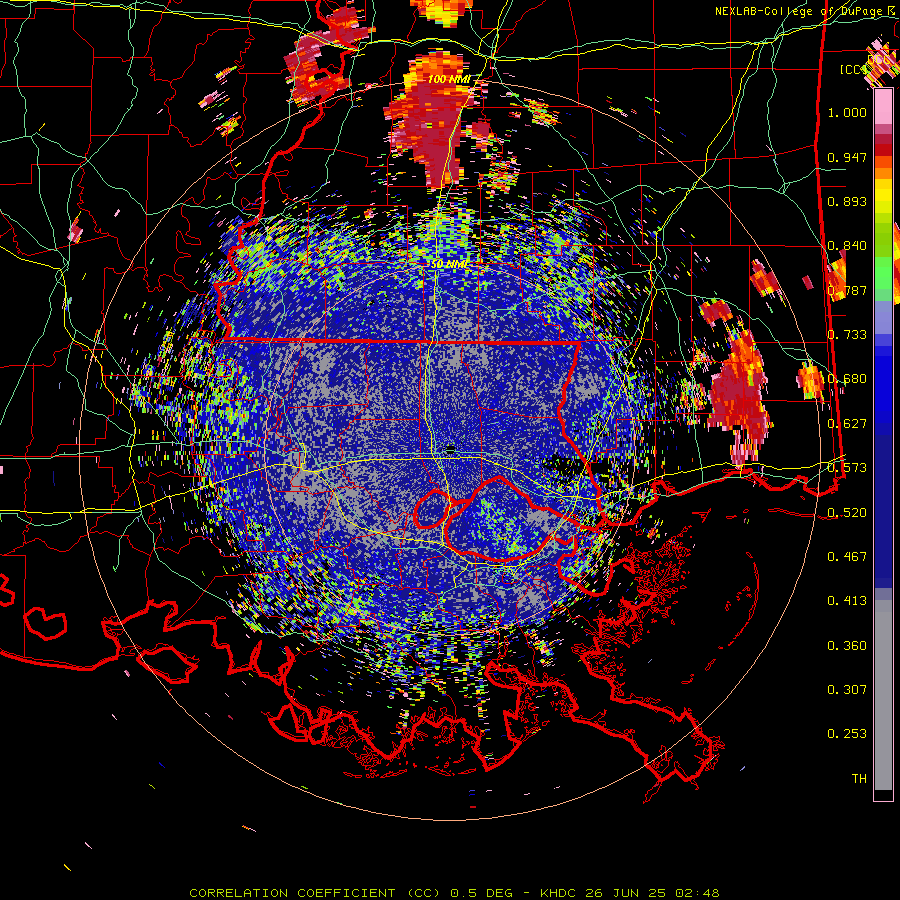Click the 0.467 legend value
Viewport: 900px width, 900px height.
tap(847, 557)
